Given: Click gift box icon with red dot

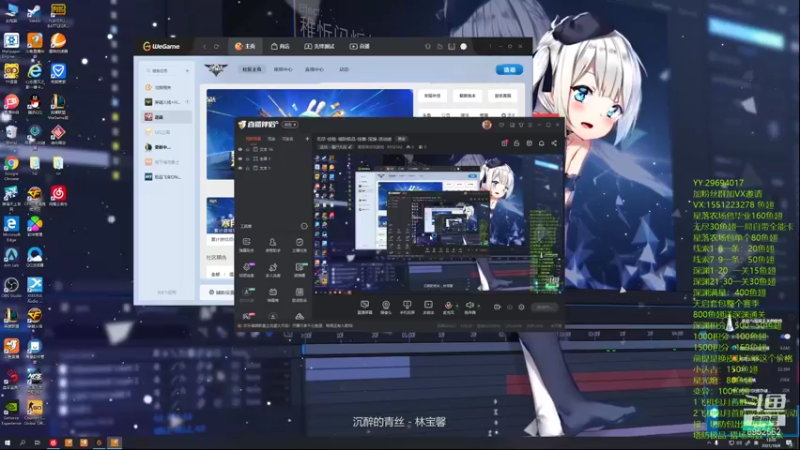Looking at the screenshot, I should 504,143.
